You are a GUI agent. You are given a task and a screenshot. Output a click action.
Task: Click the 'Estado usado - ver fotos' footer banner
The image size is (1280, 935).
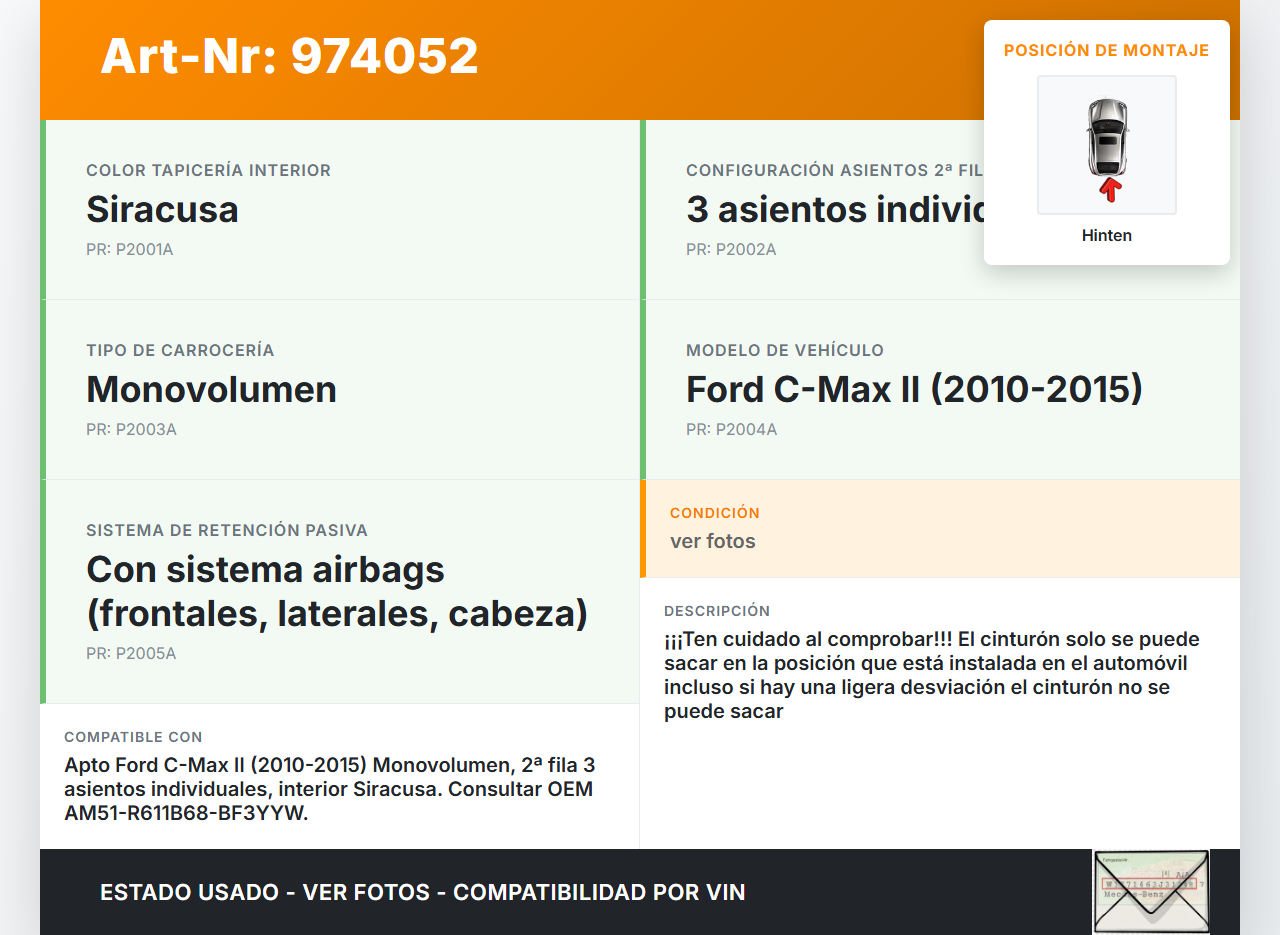pos(422,892)
